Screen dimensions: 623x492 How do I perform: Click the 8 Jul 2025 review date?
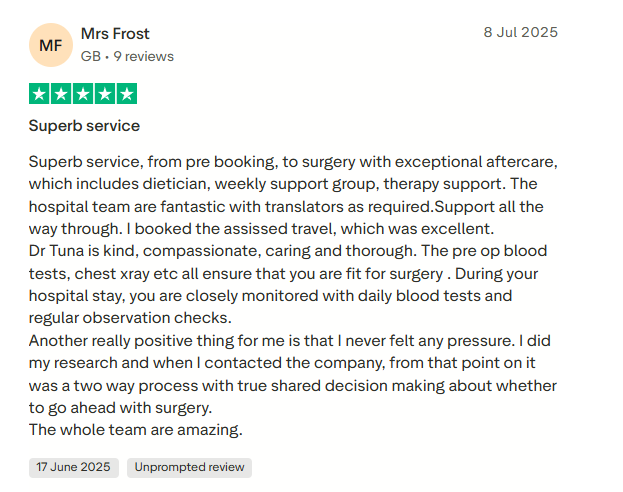[520, 32]
